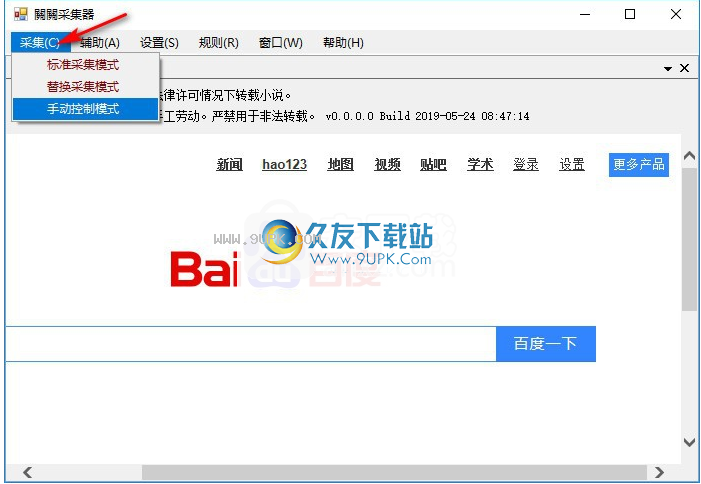This screenshot has height=484, width=701.
Task: Open the 规则(R) menu
Action: pyautogui.click(x=219, y=43)
